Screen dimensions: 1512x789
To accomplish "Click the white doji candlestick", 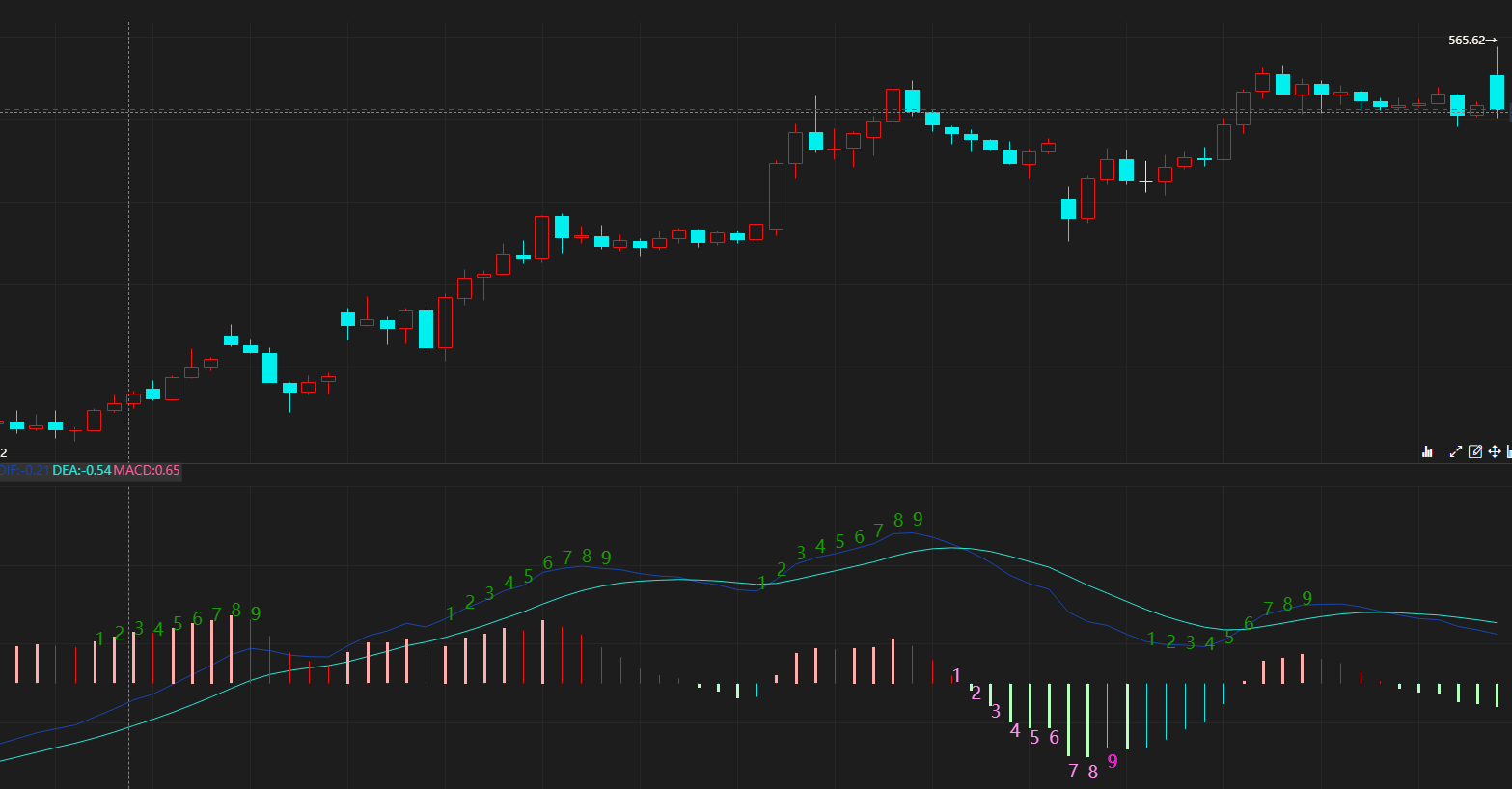I will 1145,180.
